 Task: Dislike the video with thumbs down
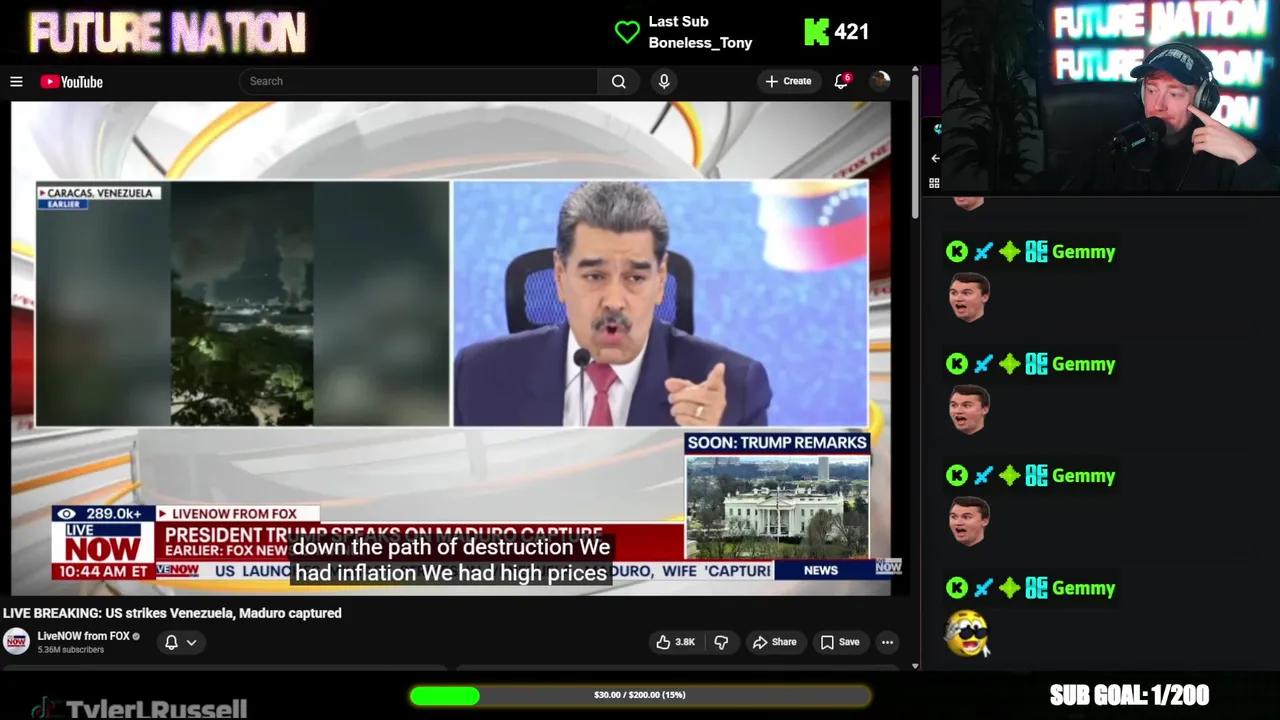coord(721,642)
